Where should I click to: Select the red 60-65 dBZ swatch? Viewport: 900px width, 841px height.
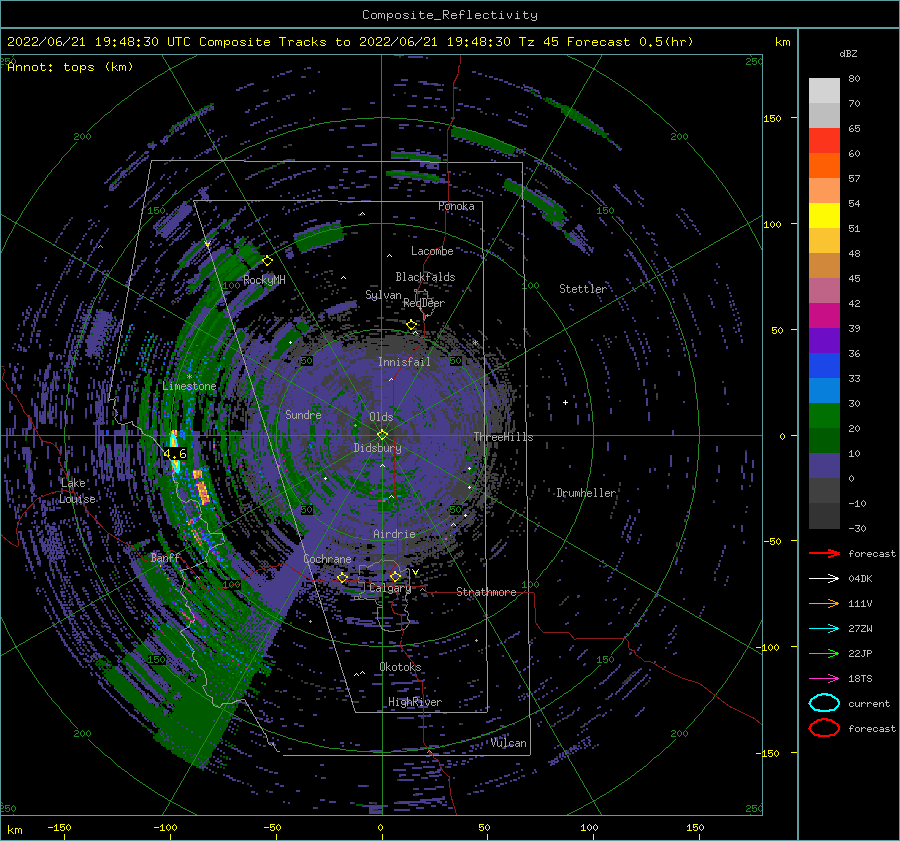(824, 141)
